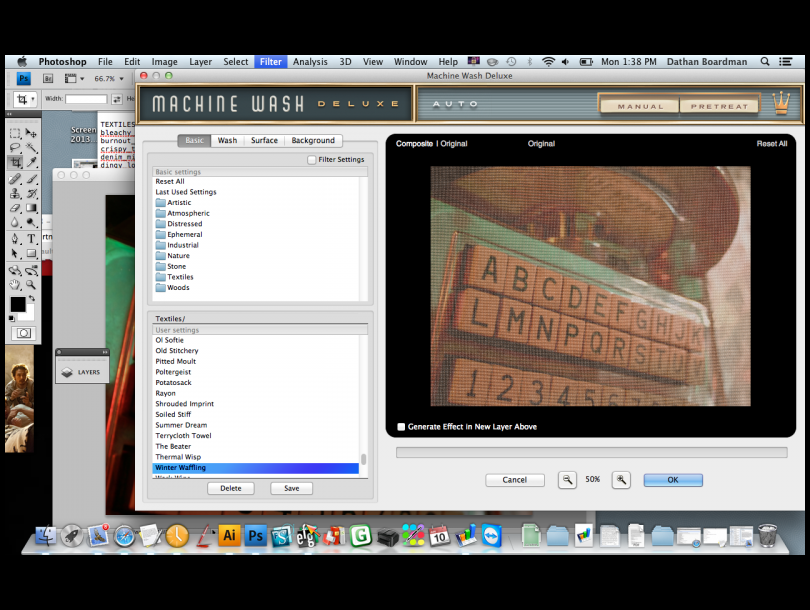This screenshot has width=810, height=610.
Task: Save the current setting
Action: [x=291, y=488]
